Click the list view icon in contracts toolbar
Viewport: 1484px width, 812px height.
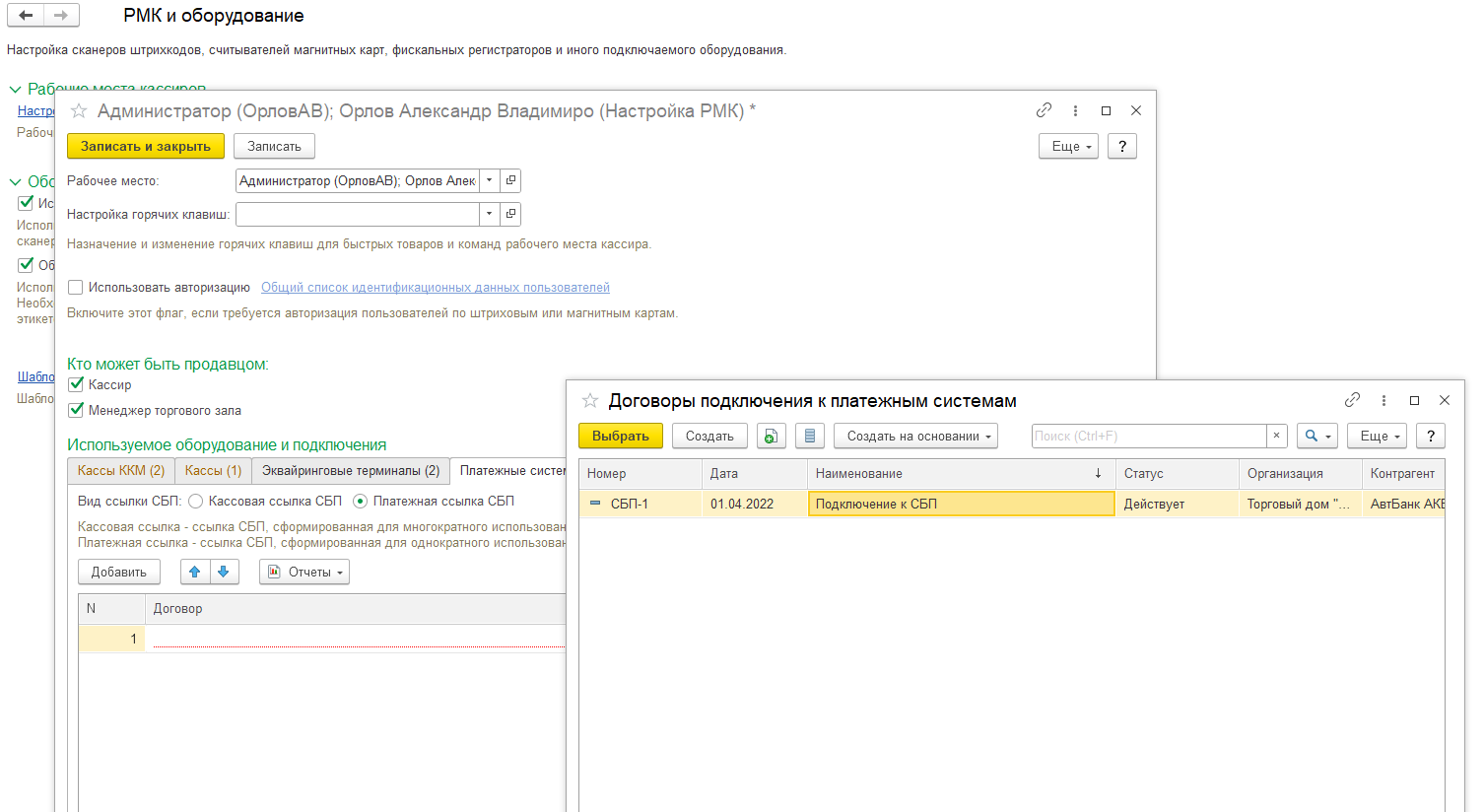pos(809,436)
